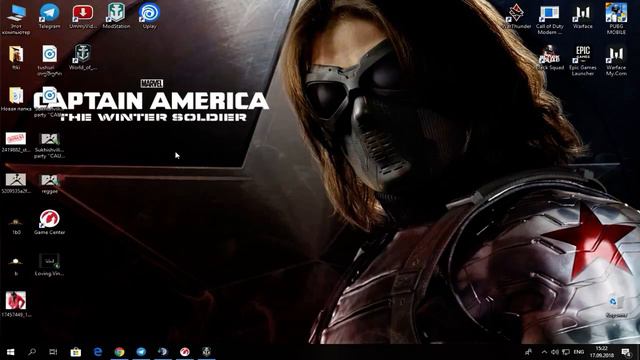Image resolution: width=640 pixels, height=360 pixels.
Task: Switch to Game Center in taskbar
Action: 185,352
